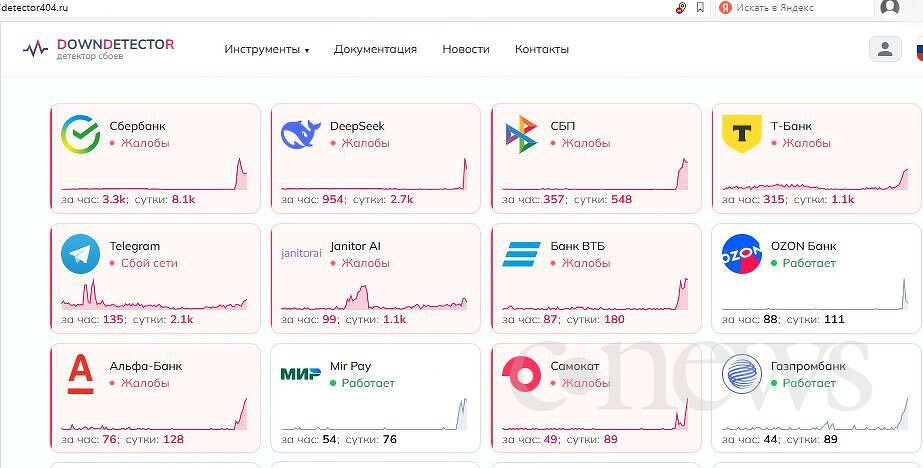The image size is (923, 468).
Task: Open the Russian flag language selector
Action: coord(917,48)
